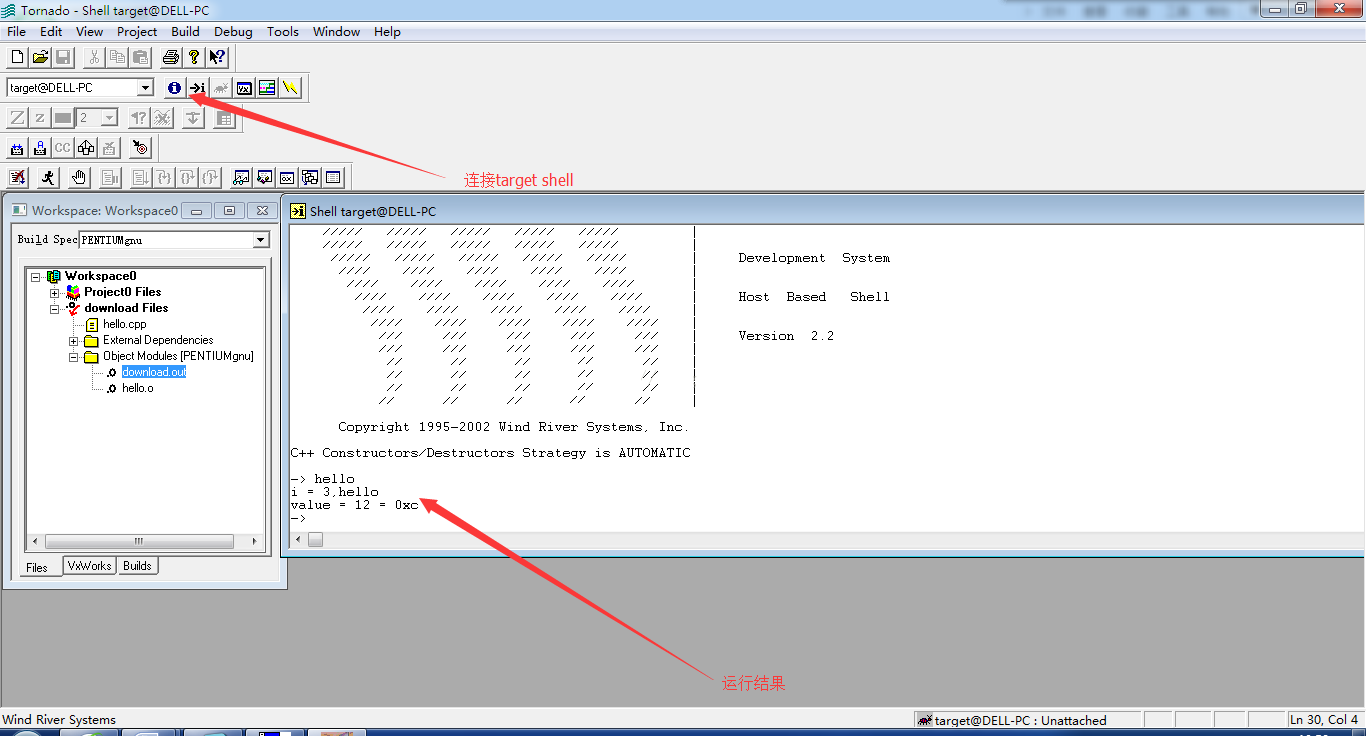
Task: Click the yellow lightning triggering icon
Action: [x=290, y=88]
